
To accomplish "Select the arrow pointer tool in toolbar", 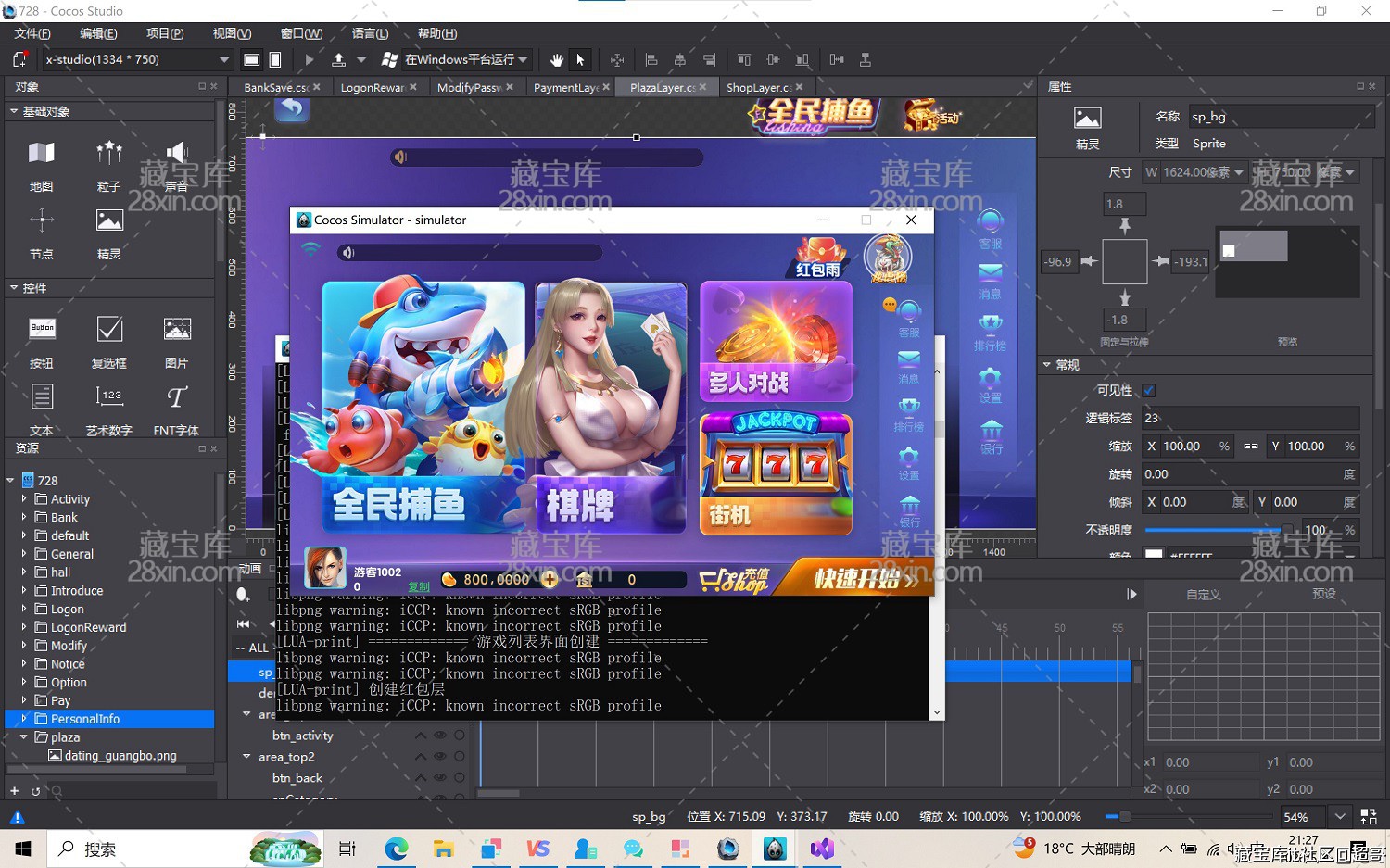I will click(x=580, y=59).
